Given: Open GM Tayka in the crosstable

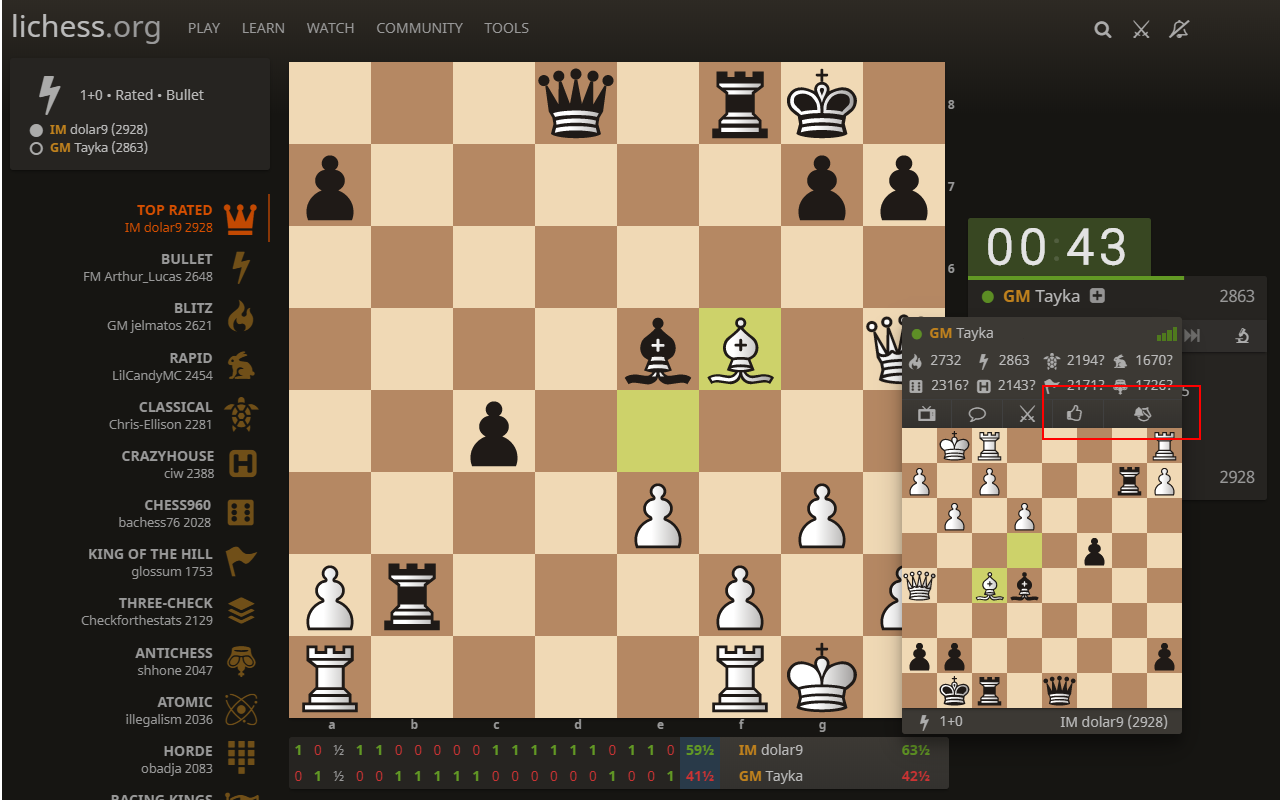Looking at the screenshot, I should click(770, 775).
